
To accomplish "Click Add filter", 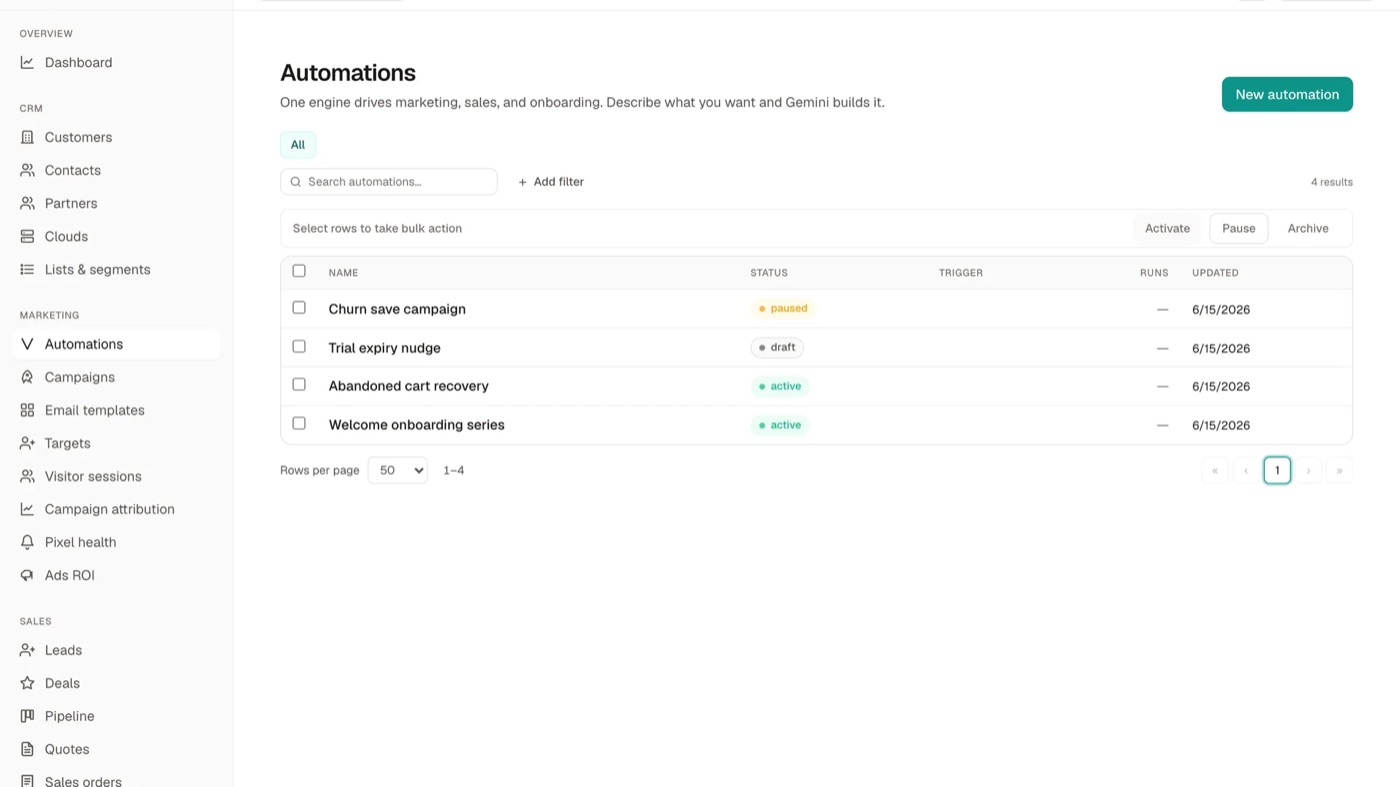I will point(551,182).
